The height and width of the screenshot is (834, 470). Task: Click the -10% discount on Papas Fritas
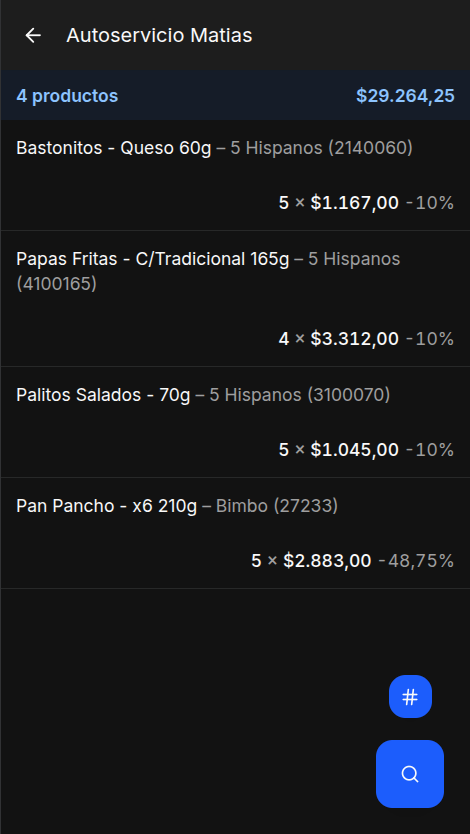pos(430,339)
